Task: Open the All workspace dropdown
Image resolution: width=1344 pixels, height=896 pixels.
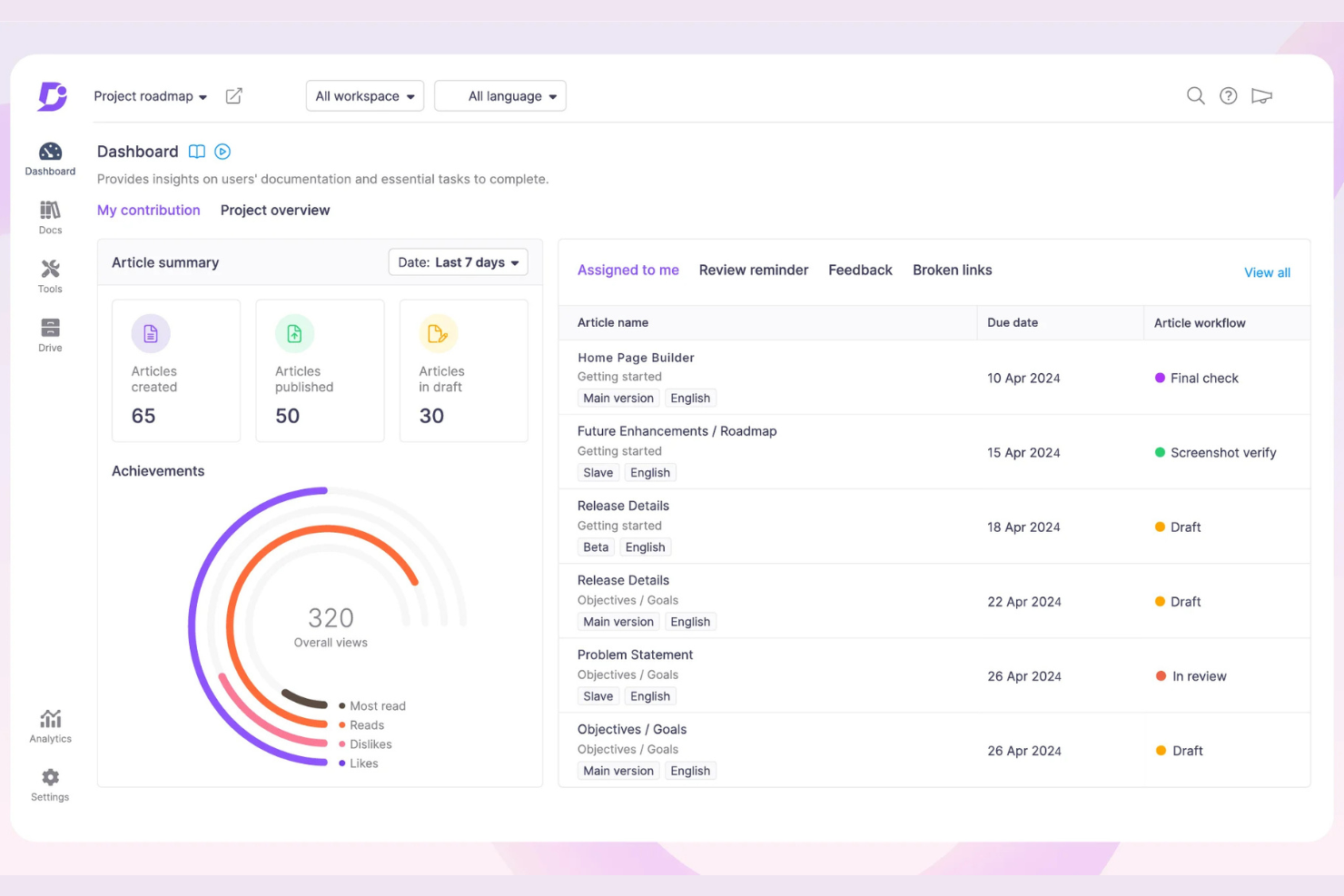Action: pos(365,96)
